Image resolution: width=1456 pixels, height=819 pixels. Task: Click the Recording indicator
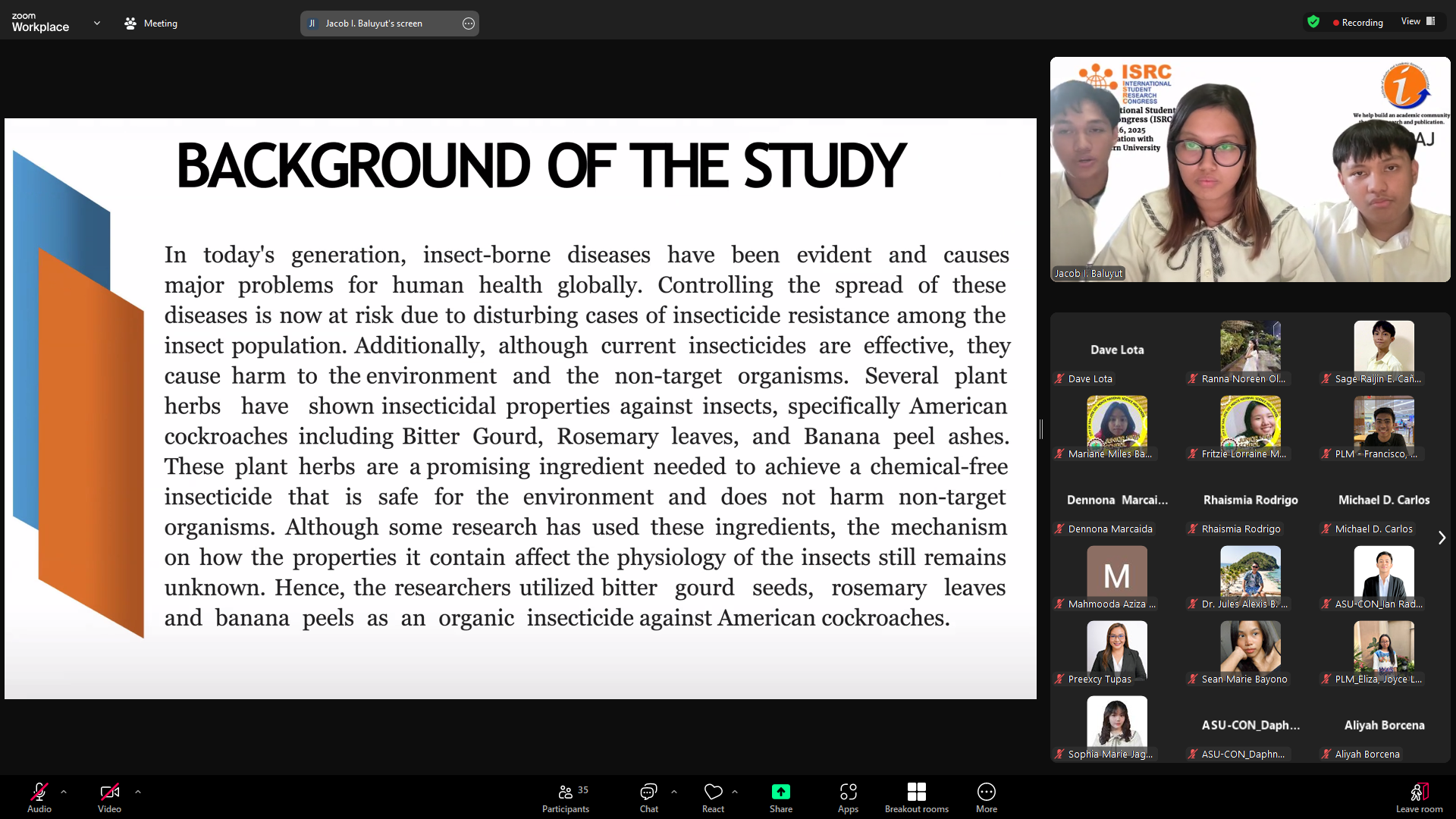click(x=1357, y=23)
